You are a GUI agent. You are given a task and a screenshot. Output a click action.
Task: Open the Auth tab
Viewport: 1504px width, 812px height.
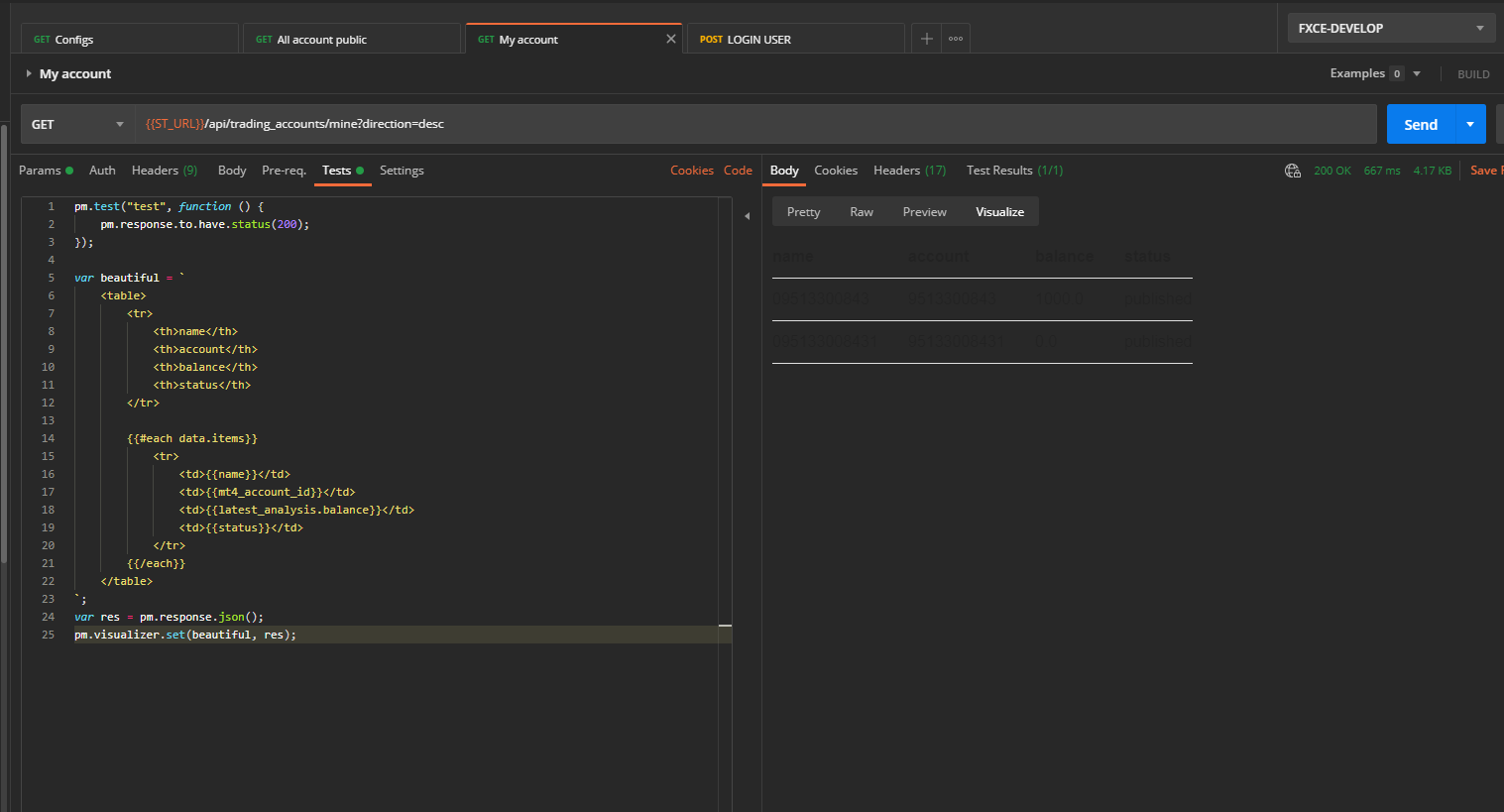pos(102,171)
